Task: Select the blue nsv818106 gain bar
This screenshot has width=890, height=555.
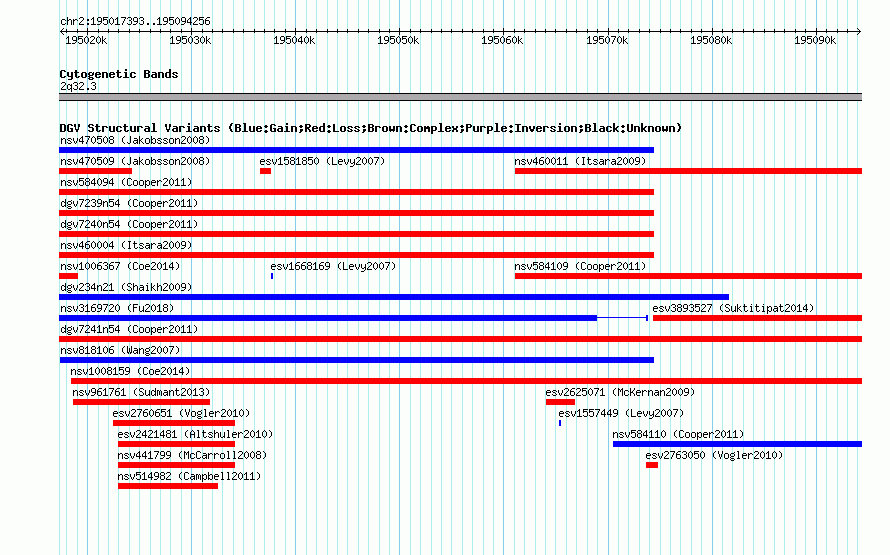Action: [356, 360]
